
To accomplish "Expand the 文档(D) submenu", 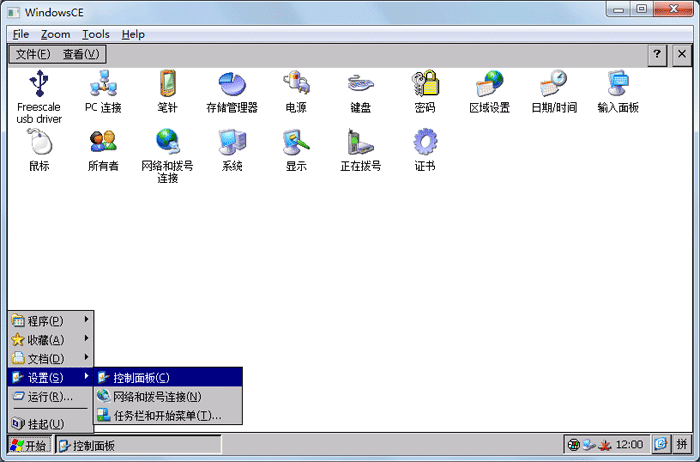I will tap(50, 358).
